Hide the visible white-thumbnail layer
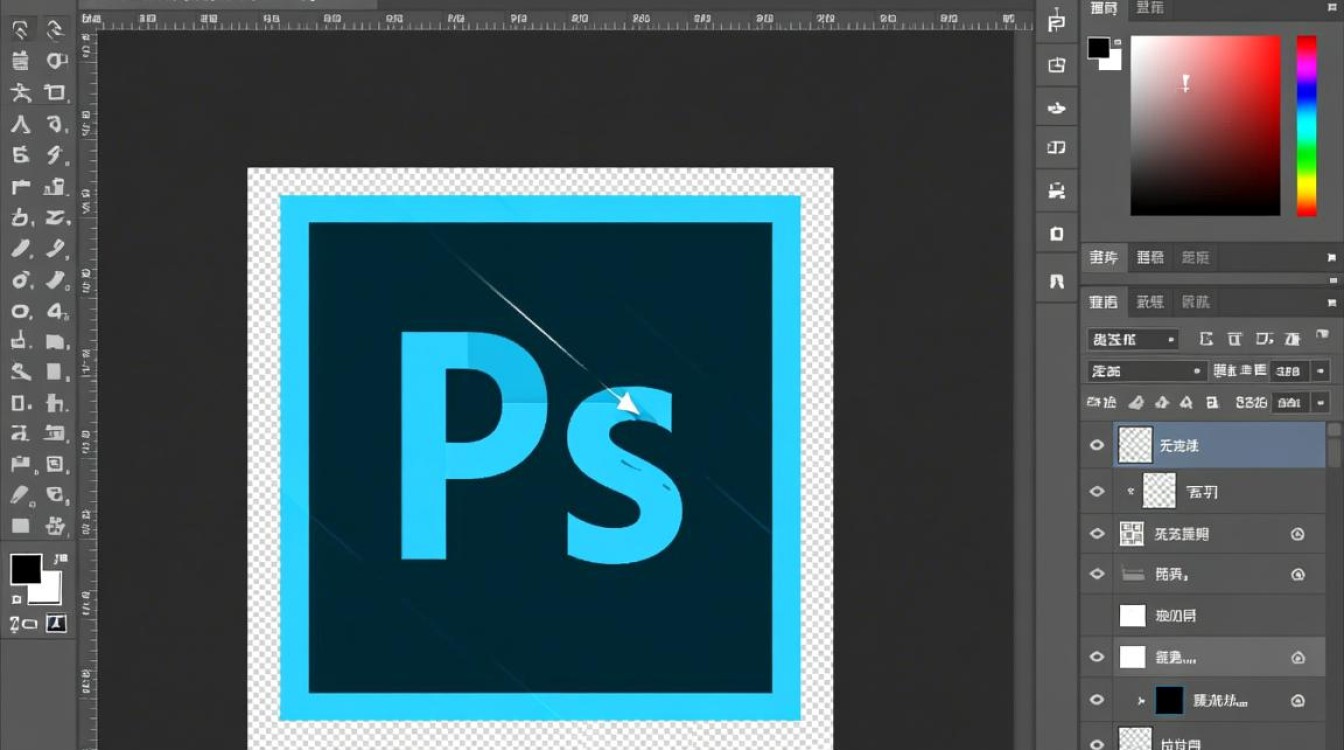This screenshot has height=750, width=1344. pos(1097,657)
